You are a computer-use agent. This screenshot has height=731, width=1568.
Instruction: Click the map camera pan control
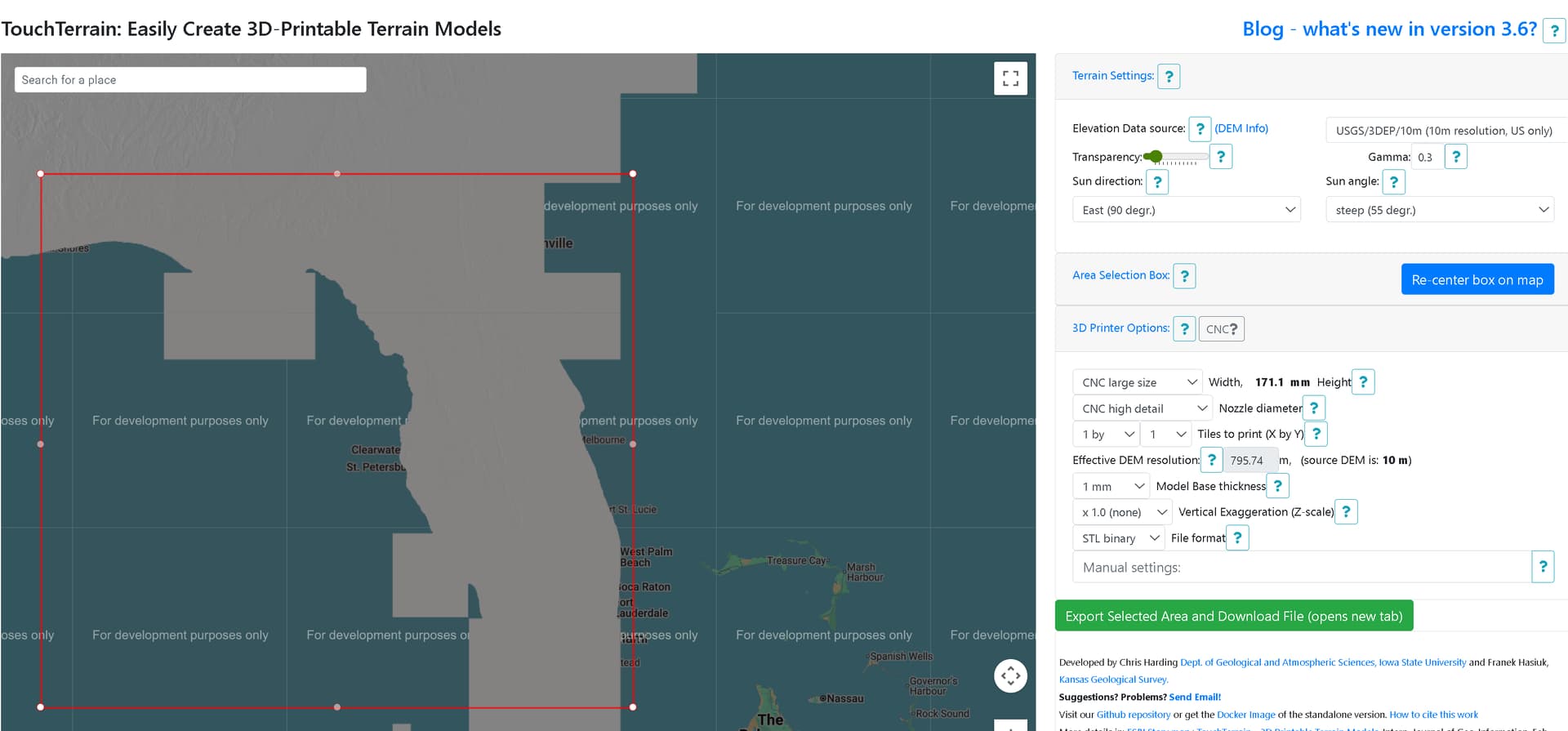pyautogui.click(x=1010, y=675)
